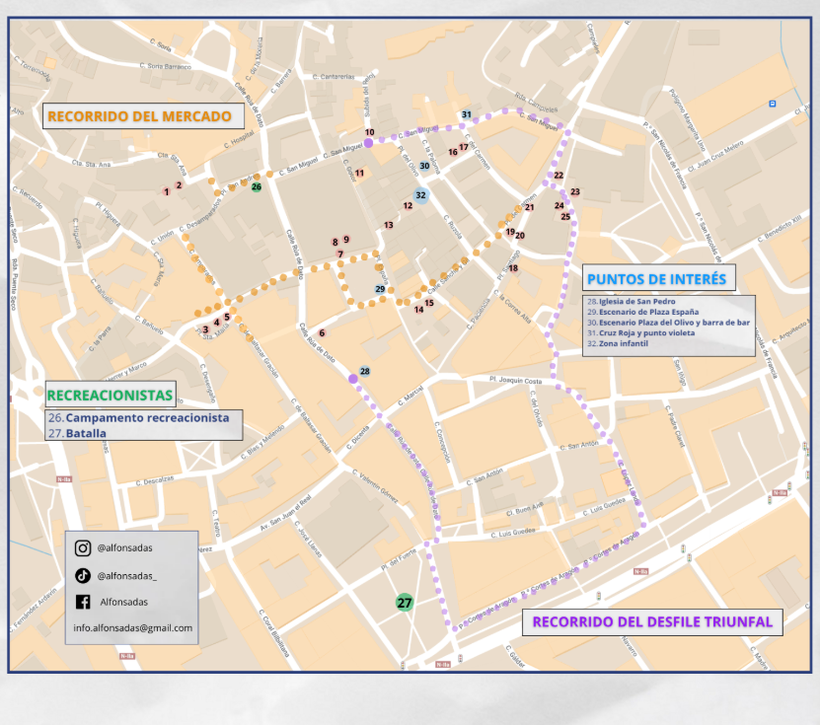The height and width of the screenshot is (725, 820).
Task: Click the green map marker numbered 27
Action: pyautogui.click(x=404, y=603)
